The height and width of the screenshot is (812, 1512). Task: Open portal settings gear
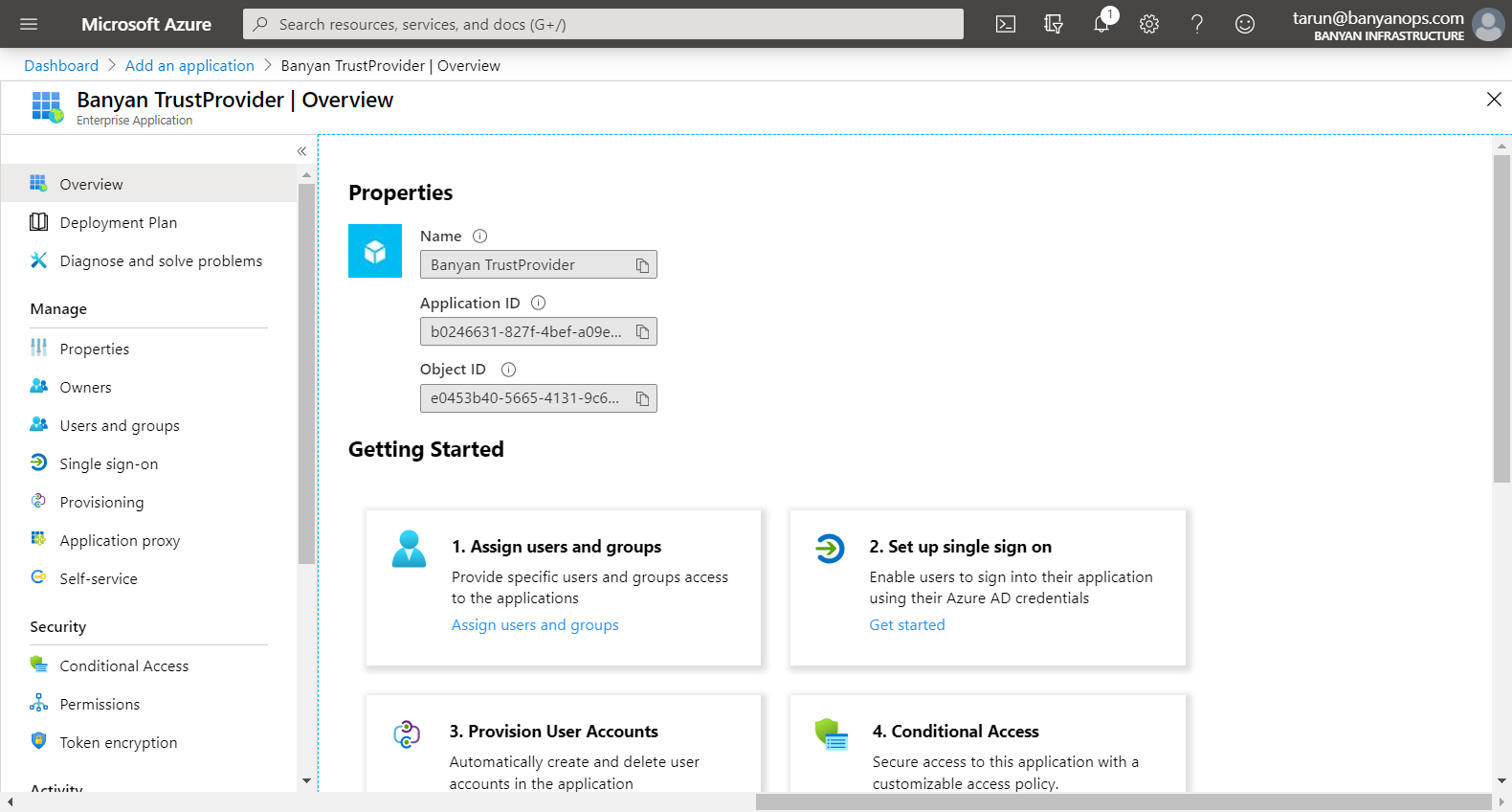point(1149,24)
